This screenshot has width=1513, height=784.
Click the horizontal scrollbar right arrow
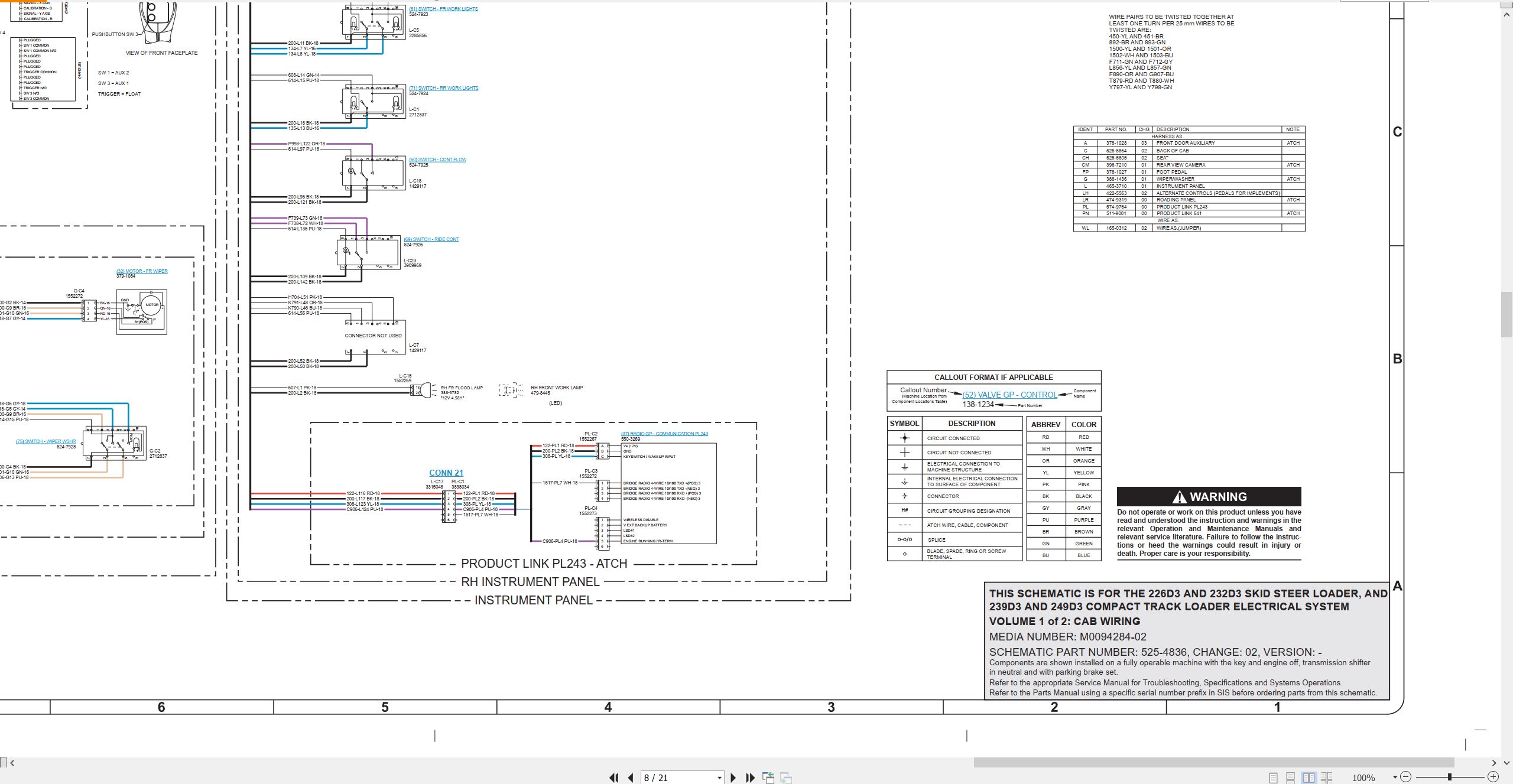point(1493,763)
